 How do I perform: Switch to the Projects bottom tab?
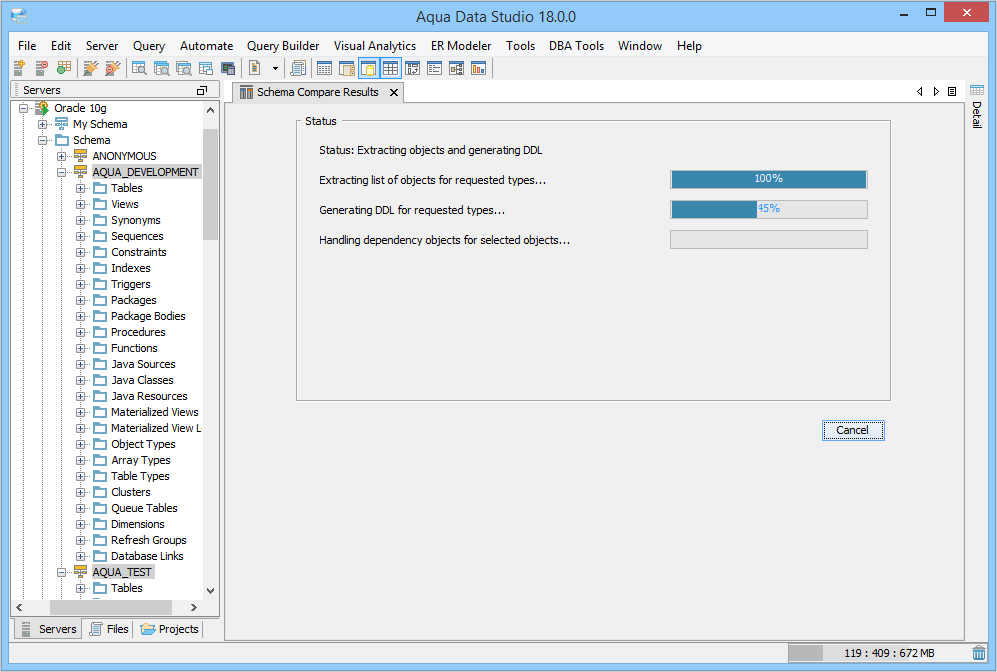click(x=170, y=629)
